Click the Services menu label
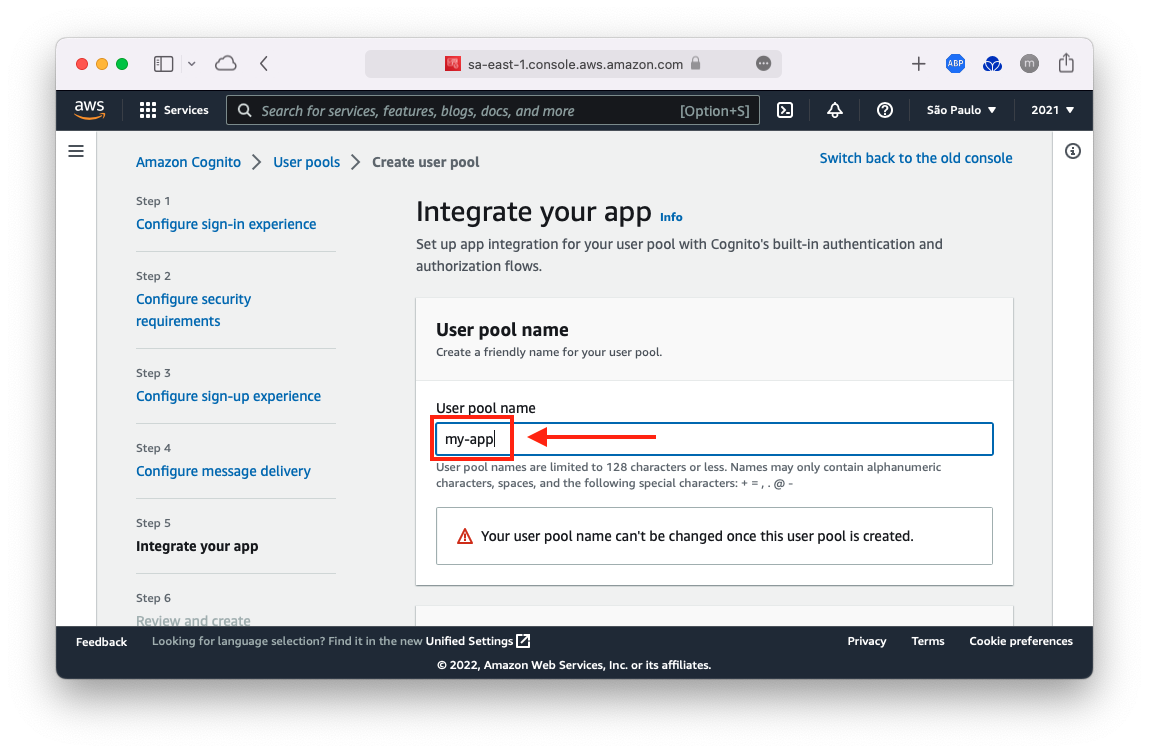Image resolution: width=1149 pixels, height=753 pixels. 186,110
